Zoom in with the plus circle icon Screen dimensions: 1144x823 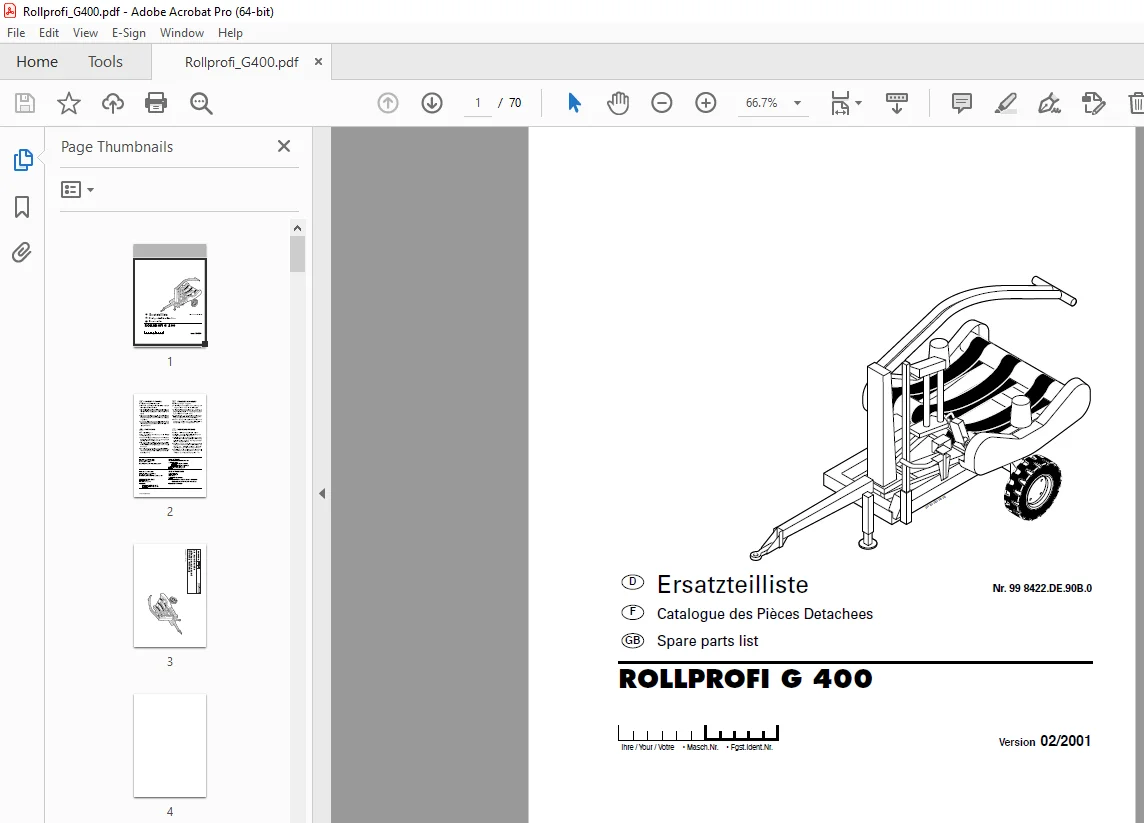706,103
